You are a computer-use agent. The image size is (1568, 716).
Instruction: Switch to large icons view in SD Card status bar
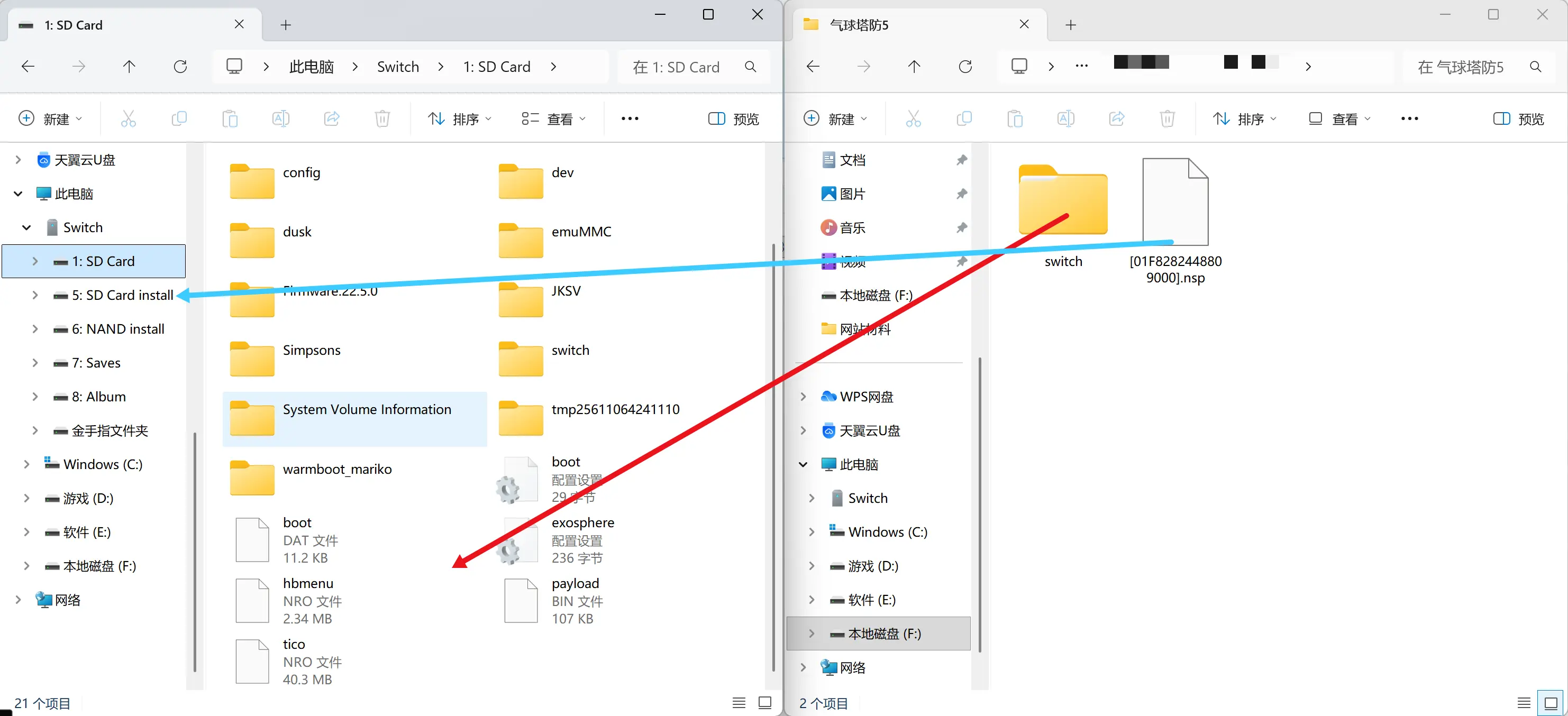[765, 703]
